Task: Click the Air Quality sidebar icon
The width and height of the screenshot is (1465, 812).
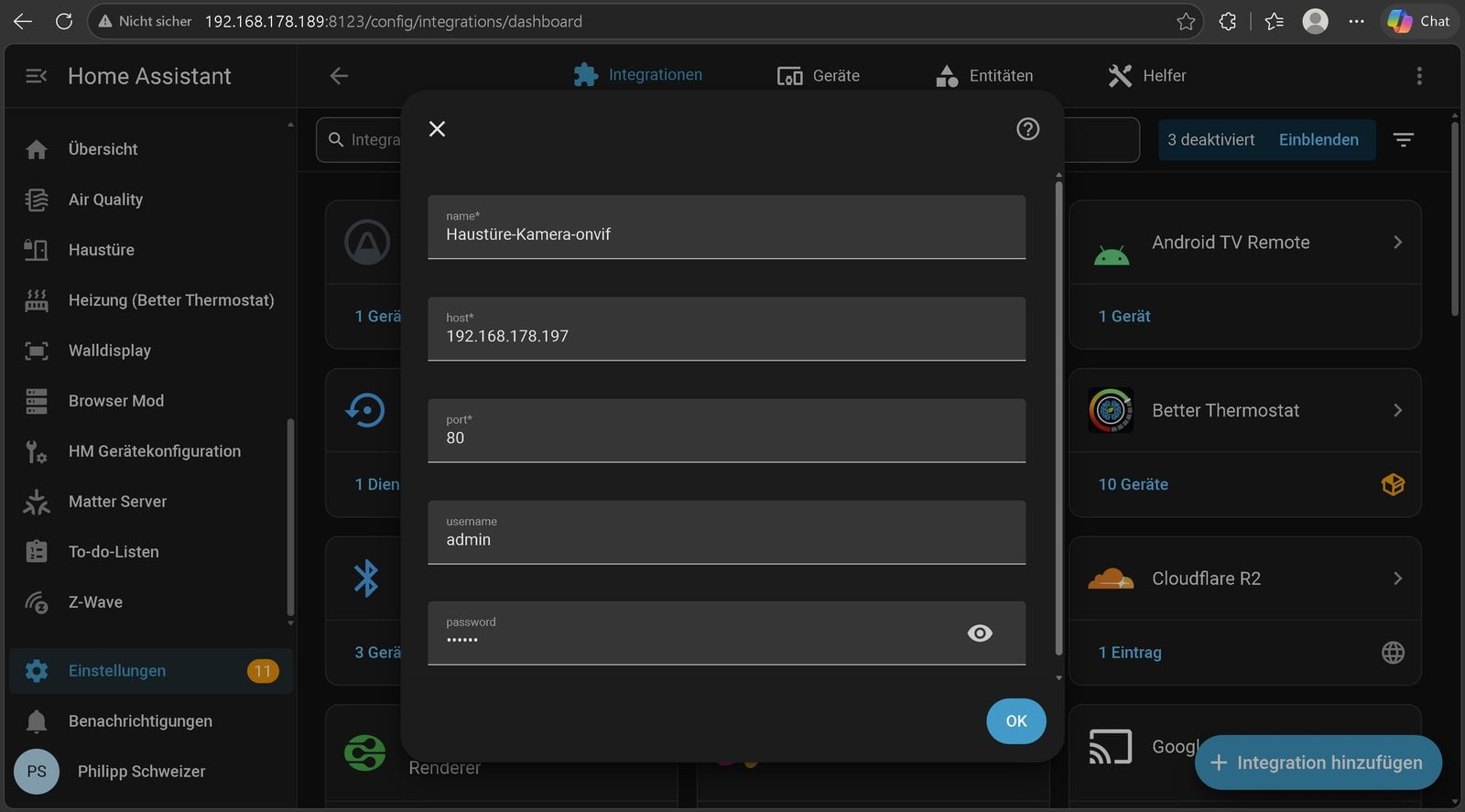Action: pyautogui.click(x=37, y=200)
